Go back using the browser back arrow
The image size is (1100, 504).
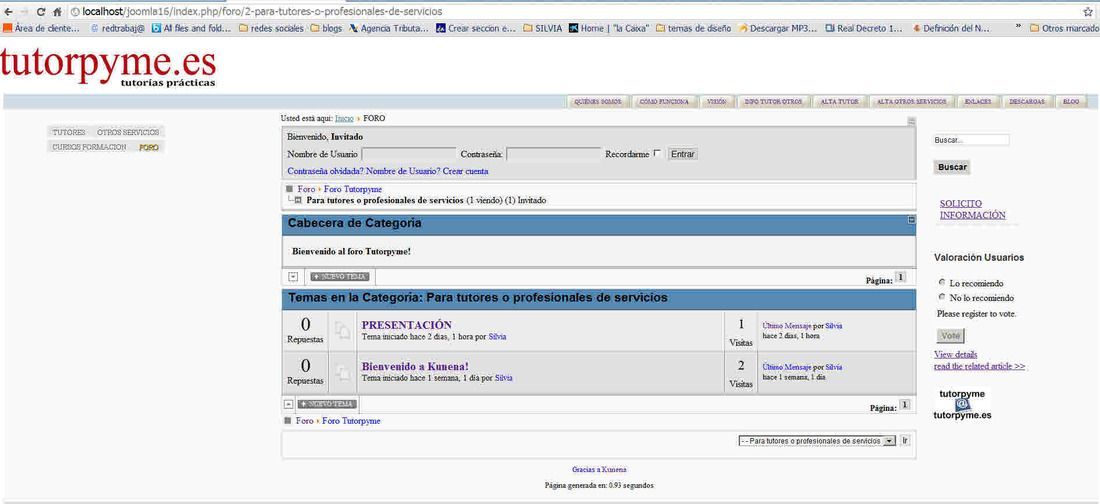pyautogui.click(x=8, y=12)
